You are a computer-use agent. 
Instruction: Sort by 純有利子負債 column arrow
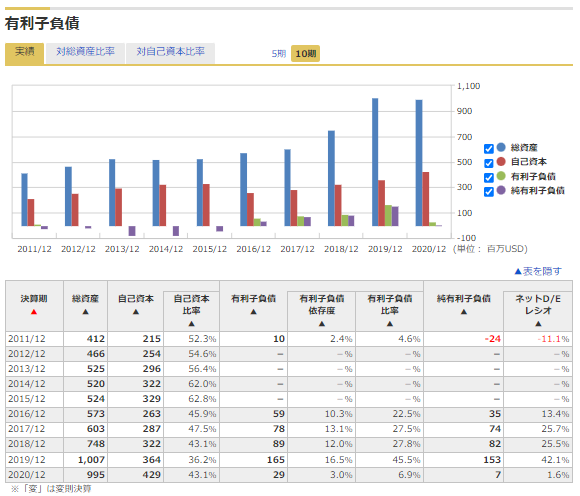(464, 312)
